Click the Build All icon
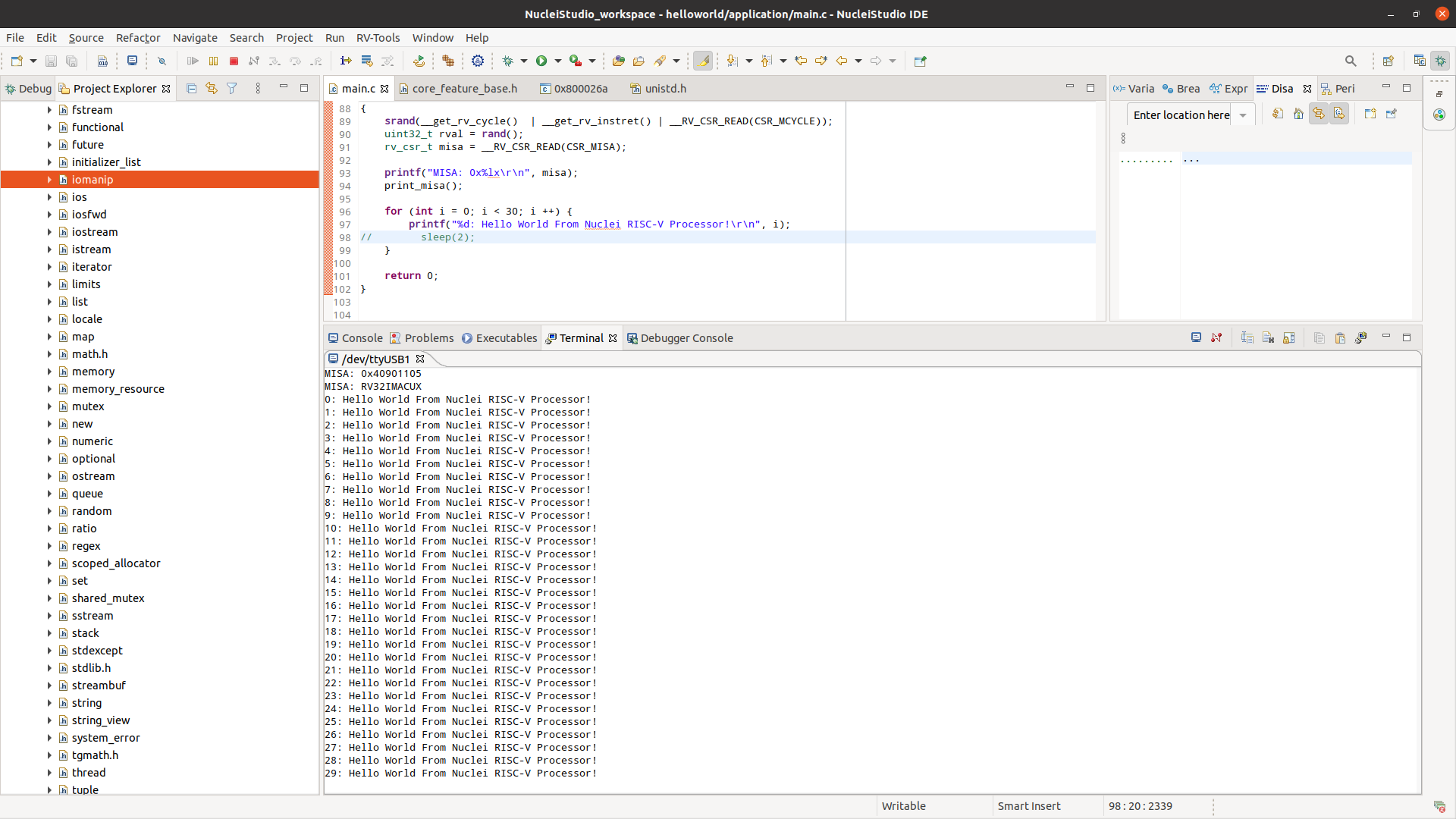 tap(102, 61)
